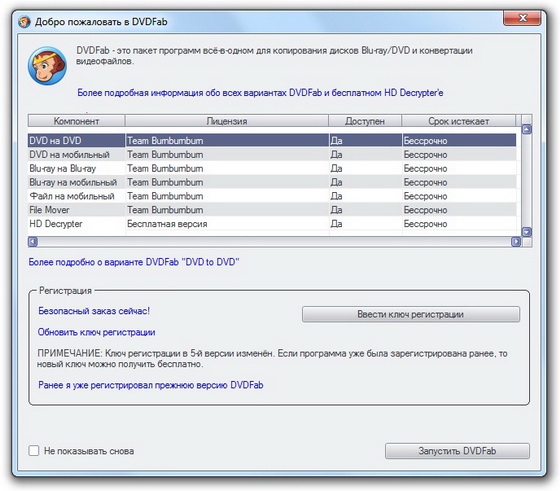Screen dimensions: 560x491
Task: Sort by the "Лицензия" column header
Action: [227, 121]
